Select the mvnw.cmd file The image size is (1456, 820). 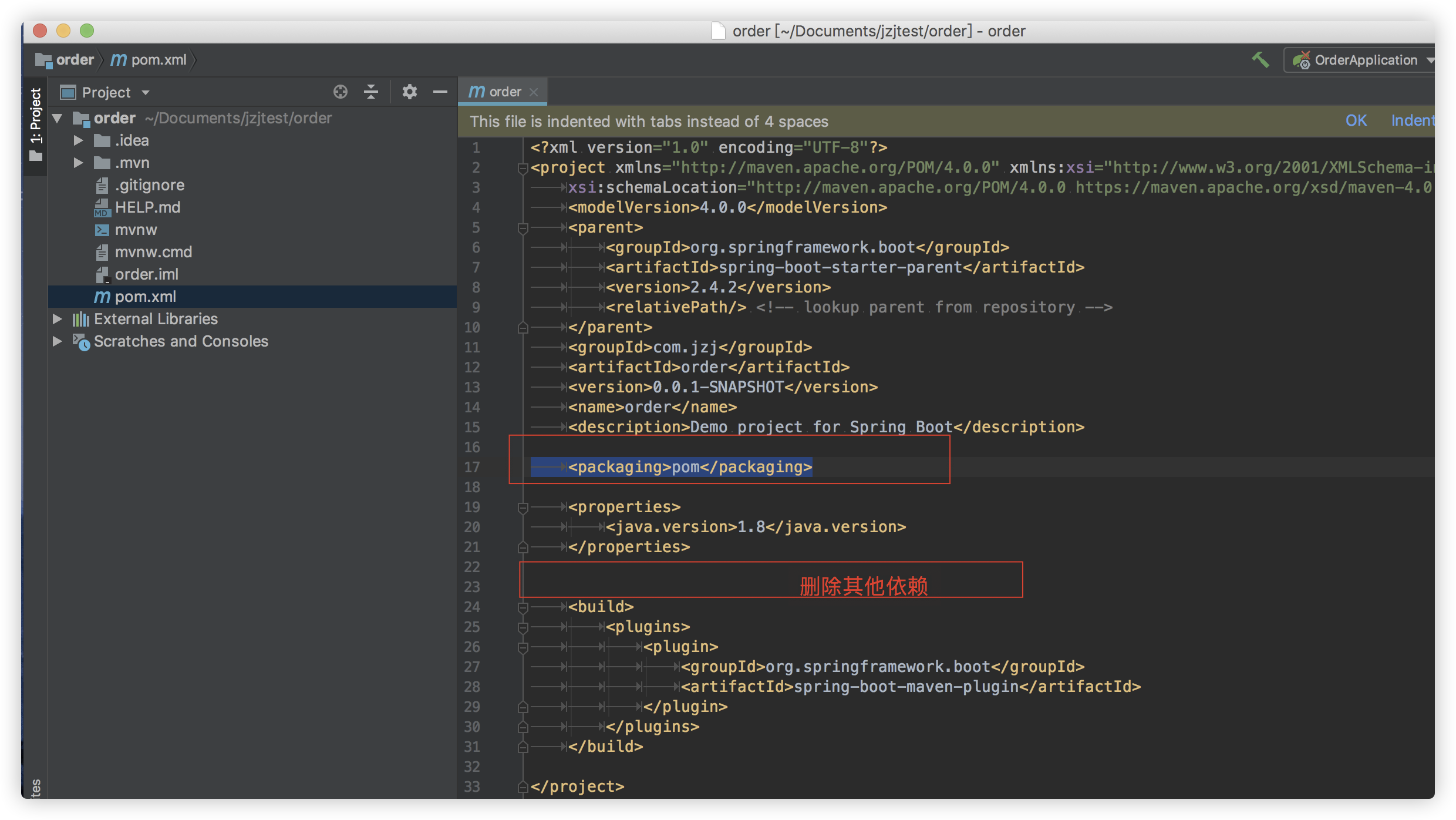153,252
